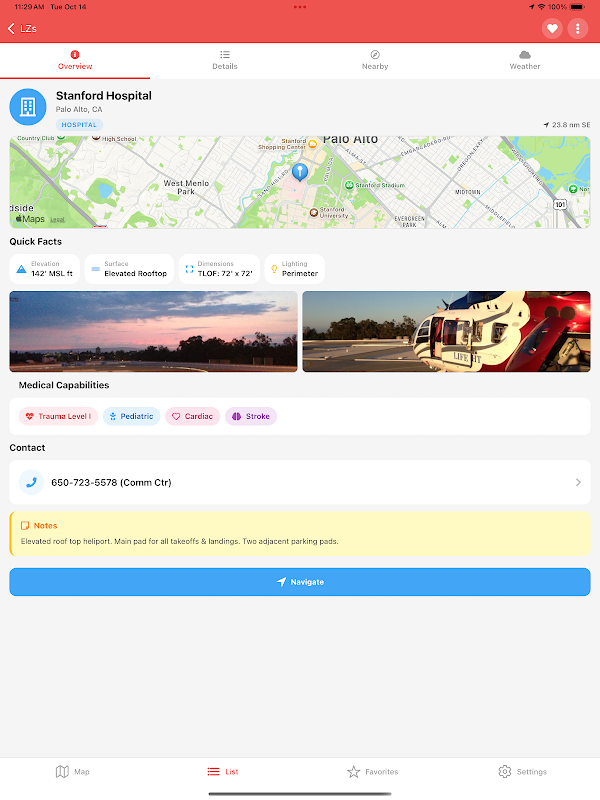
Task: Select the map pin on Stanford Hospital
Action: 300,172
